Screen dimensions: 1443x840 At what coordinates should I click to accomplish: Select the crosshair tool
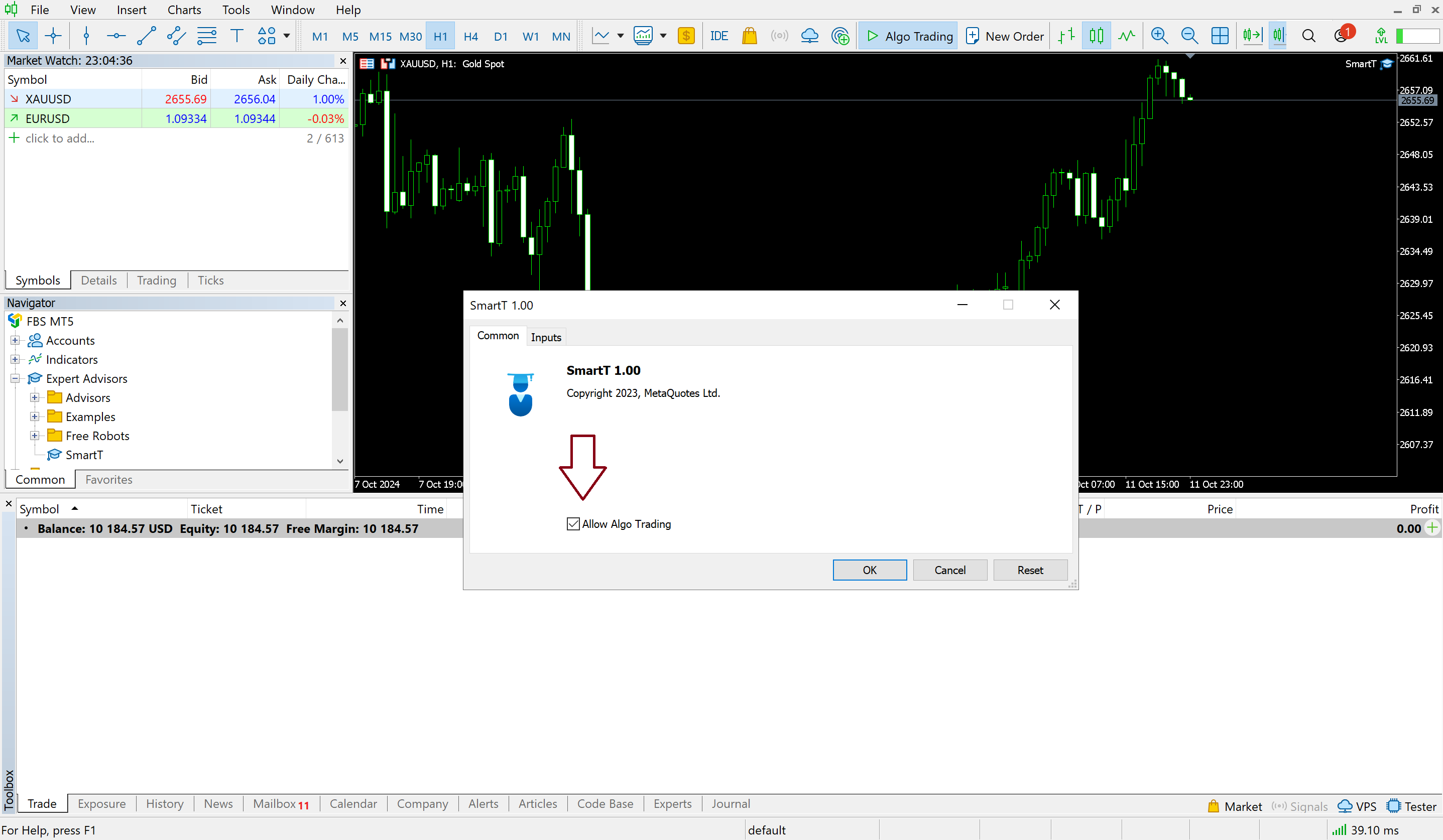(x=53, y=36)
